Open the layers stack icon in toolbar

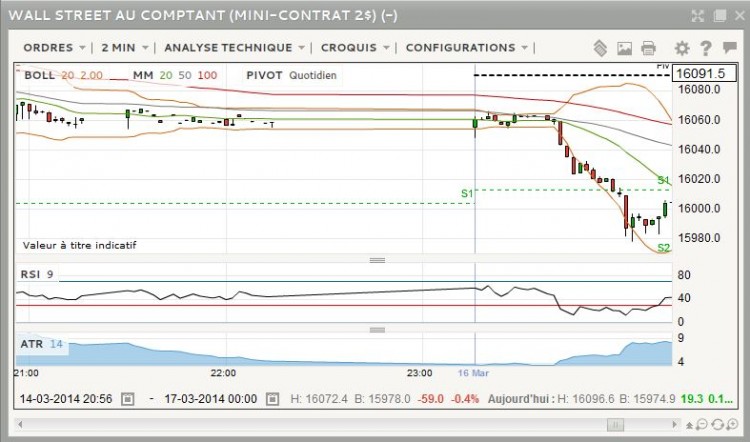click(x=600, y=48)
